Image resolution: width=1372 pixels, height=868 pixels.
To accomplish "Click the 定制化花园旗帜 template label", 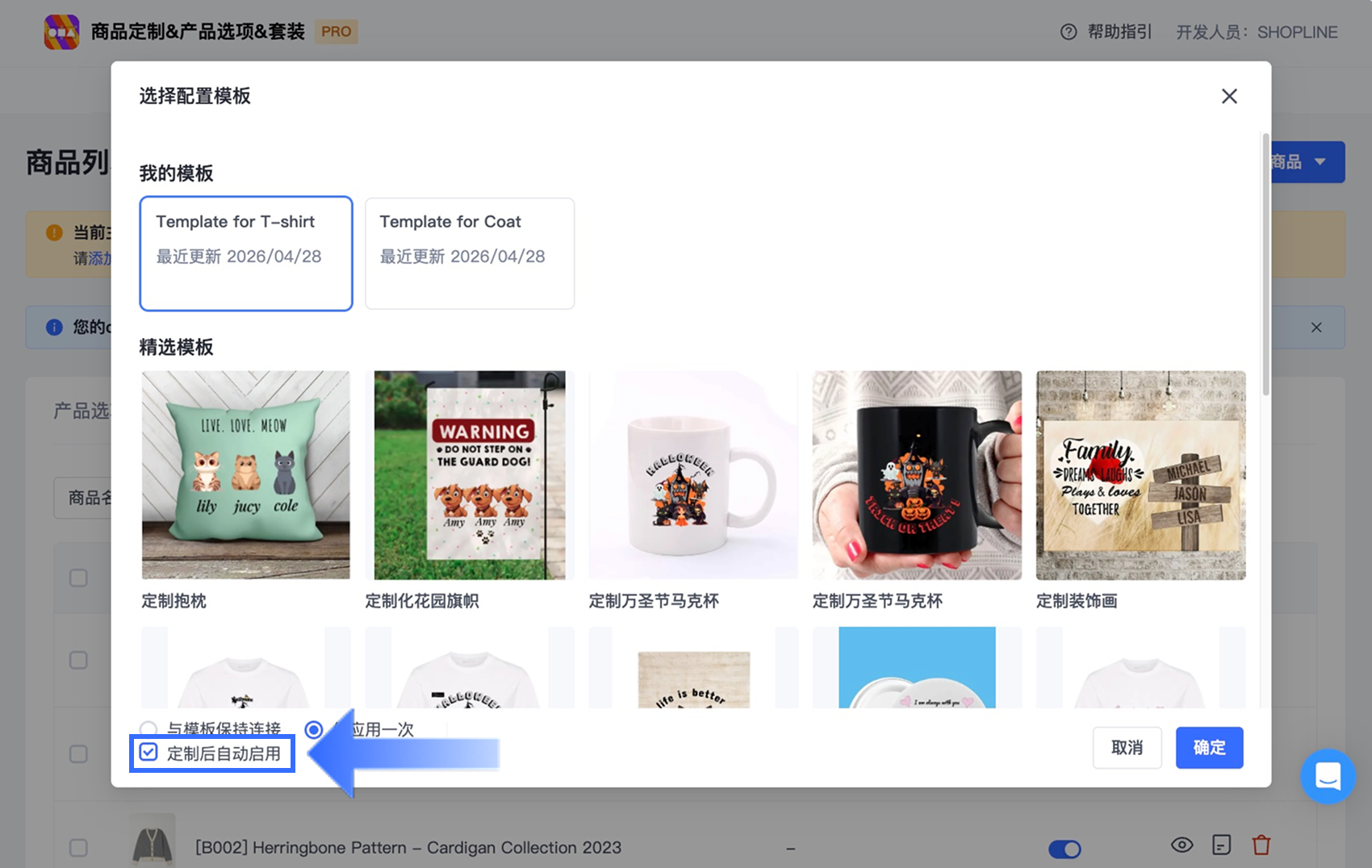I will coord(422,601).
